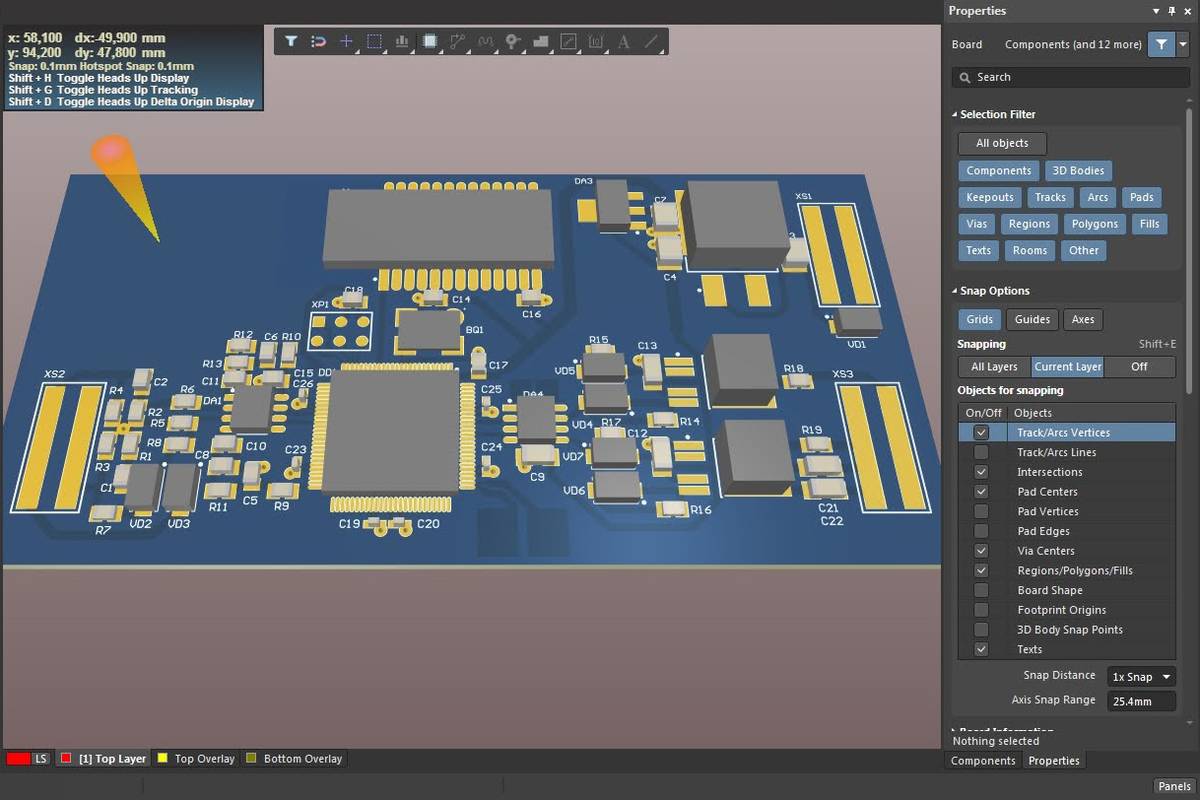Click the yellow Top Overlay color swatch
This screenshot has height=800, width=1200.
pyautogui.click(x=163, y=759)
